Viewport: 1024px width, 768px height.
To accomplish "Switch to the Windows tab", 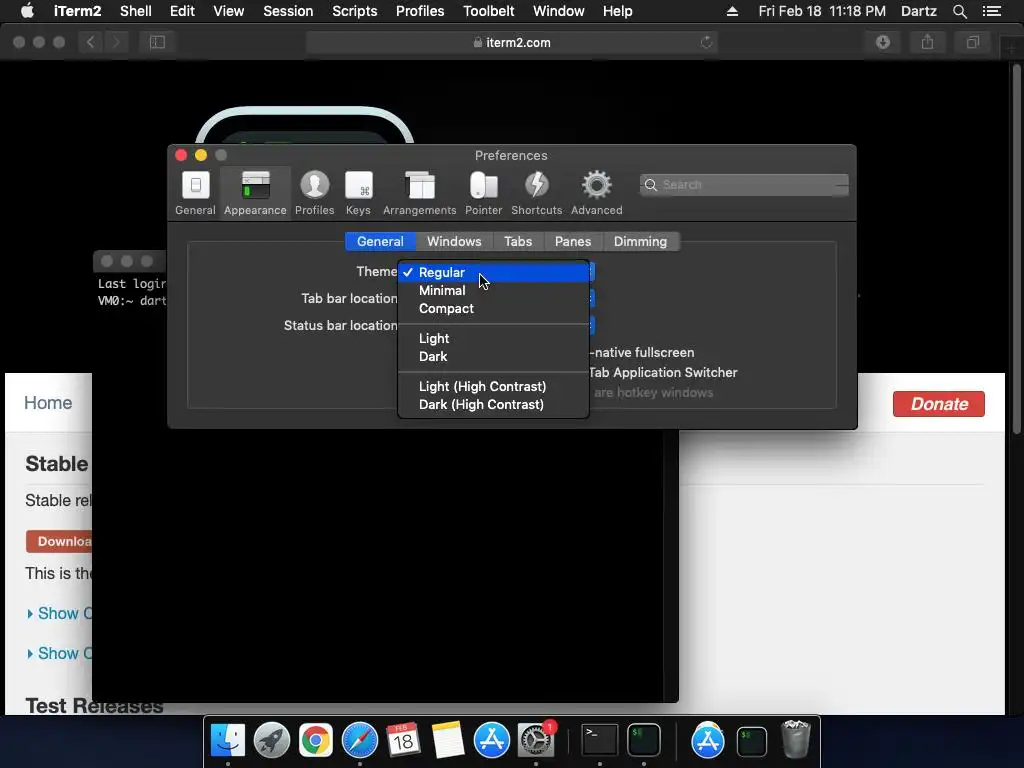I will click(x=454, y=242).
